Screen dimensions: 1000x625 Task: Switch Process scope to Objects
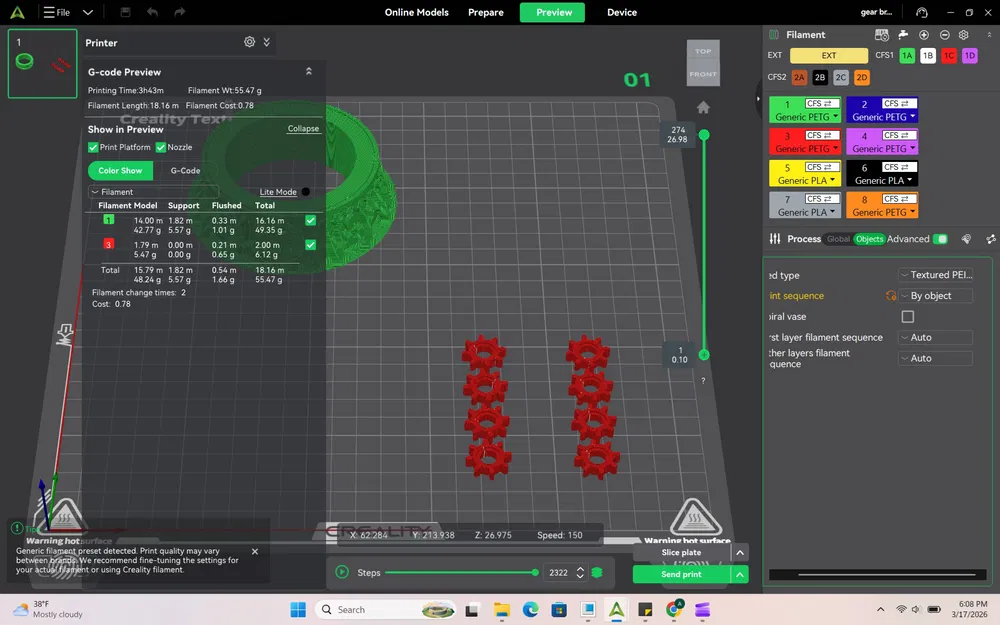tap(869, 239)
